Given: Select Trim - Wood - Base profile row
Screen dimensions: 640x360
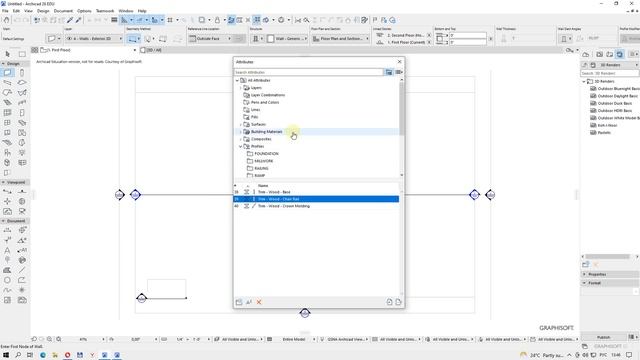Looking at the screenshot, I should coord(316,192).
